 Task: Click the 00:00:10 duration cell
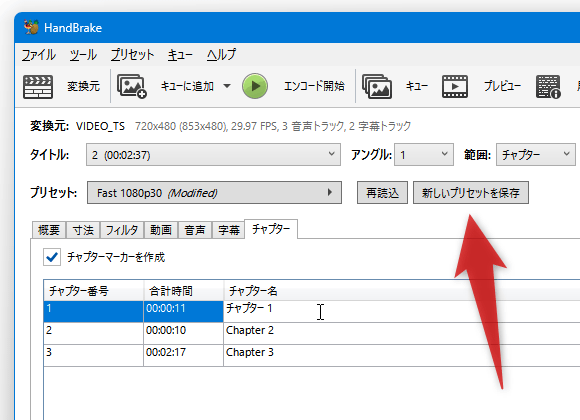coord(183,333)
